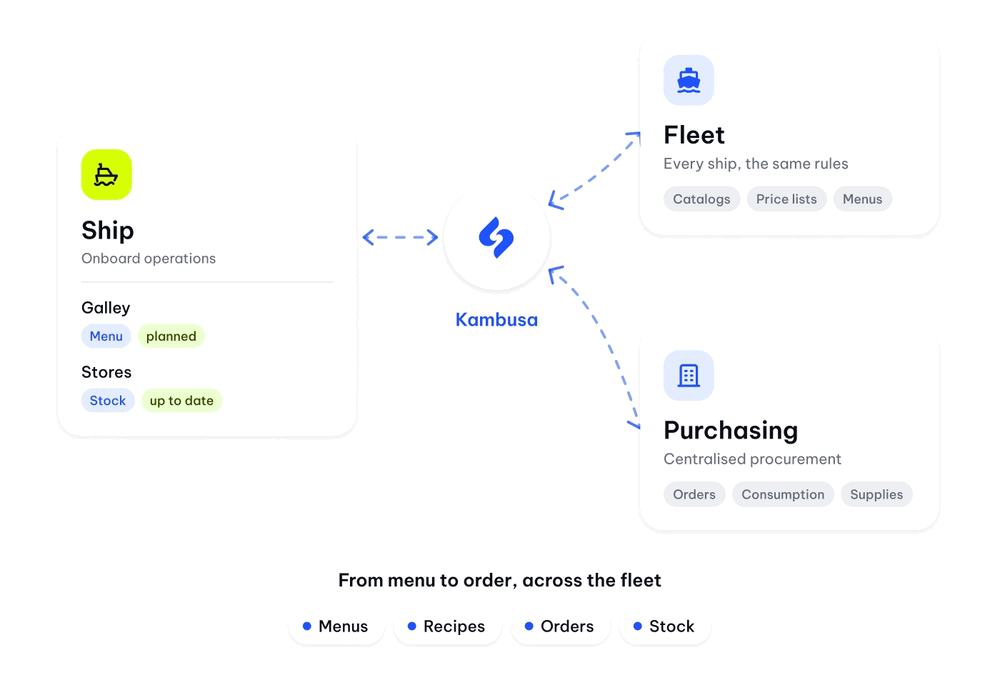Click the green planned status chip
The height and width of the screenshot is (680, 1000).
[x=171, y=336]
